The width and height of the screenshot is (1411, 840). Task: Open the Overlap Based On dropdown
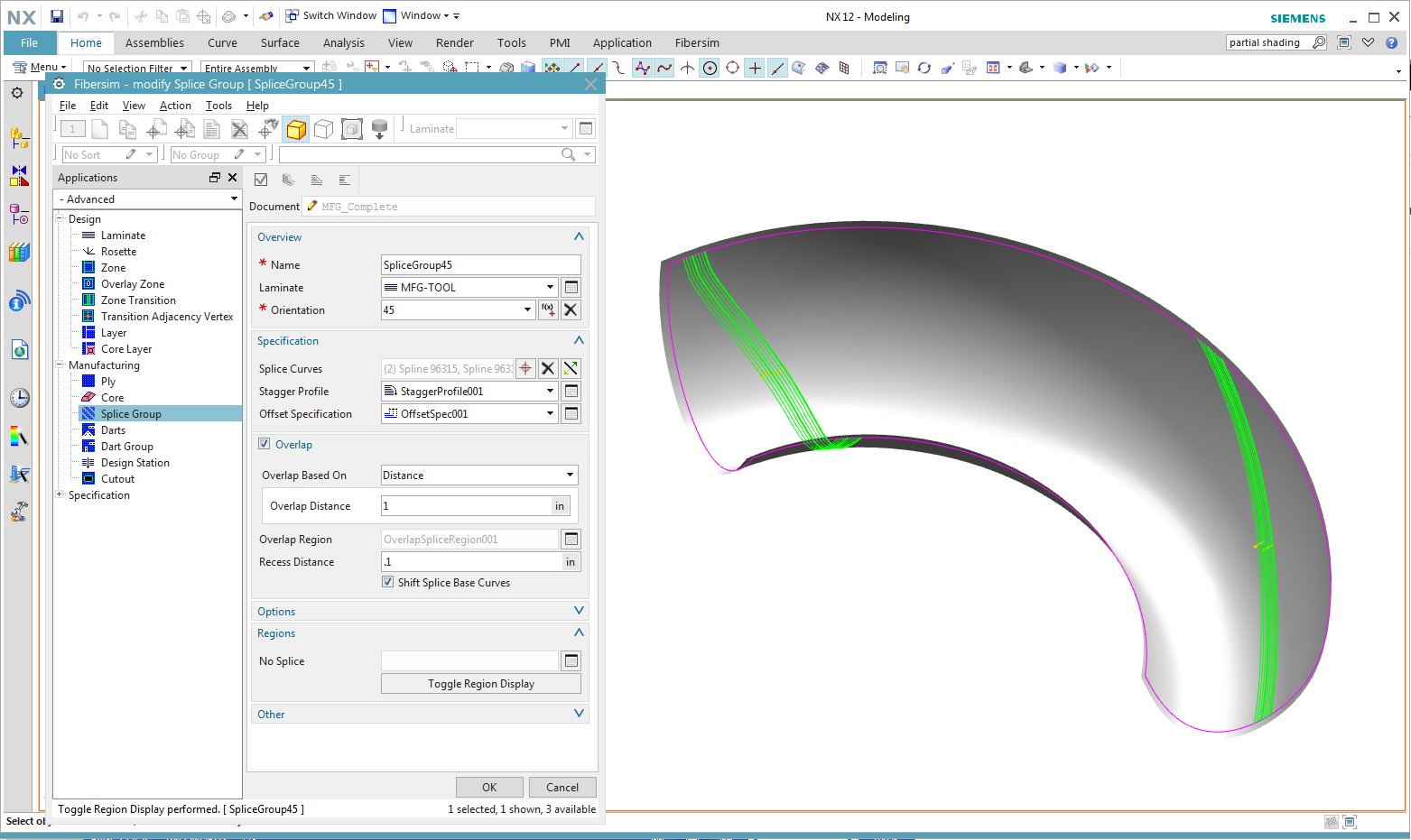click(x=570, y=475)
